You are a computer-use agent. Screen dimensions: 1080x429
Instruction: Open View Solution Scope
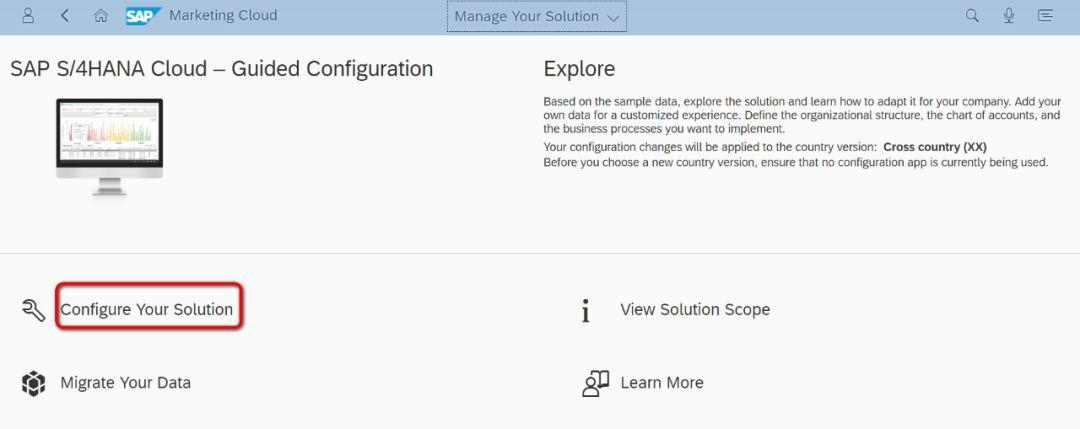click(695, 309)
